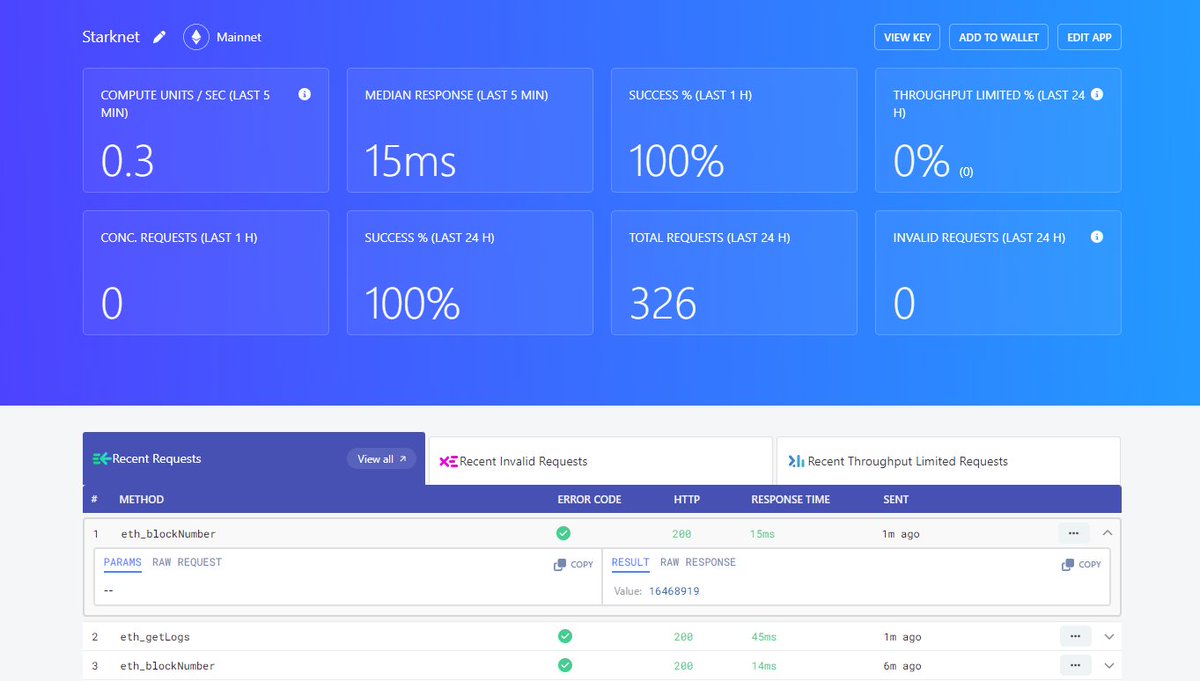Copy the eth_blockNumber response result
The width and height of the screenshot is (1200, 681).
pos(1080,564)
